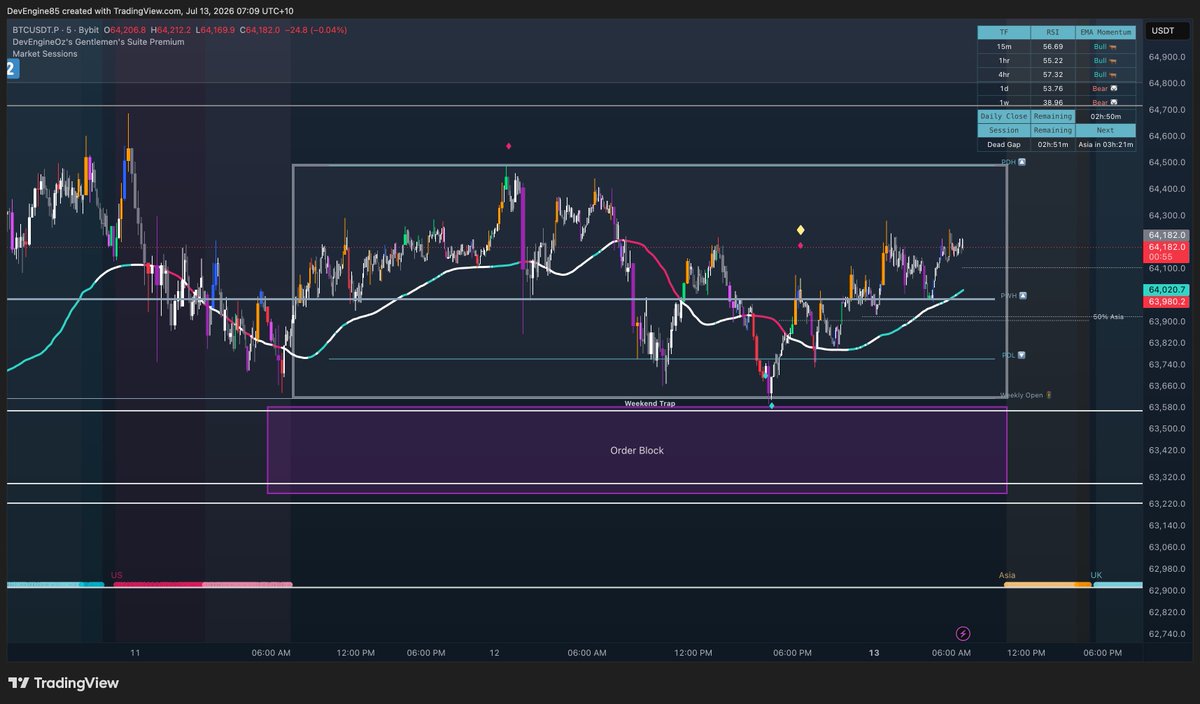The width and height of the screenshot is (1200, 704).
Task: Click the 53.76 RSI value
Action: click(1052, 88)
